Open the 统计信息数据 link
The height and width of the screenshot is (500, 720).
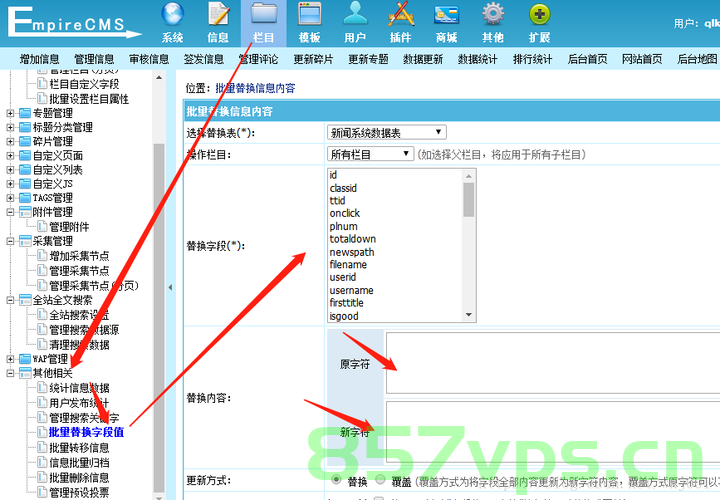(x=79, y=388)
